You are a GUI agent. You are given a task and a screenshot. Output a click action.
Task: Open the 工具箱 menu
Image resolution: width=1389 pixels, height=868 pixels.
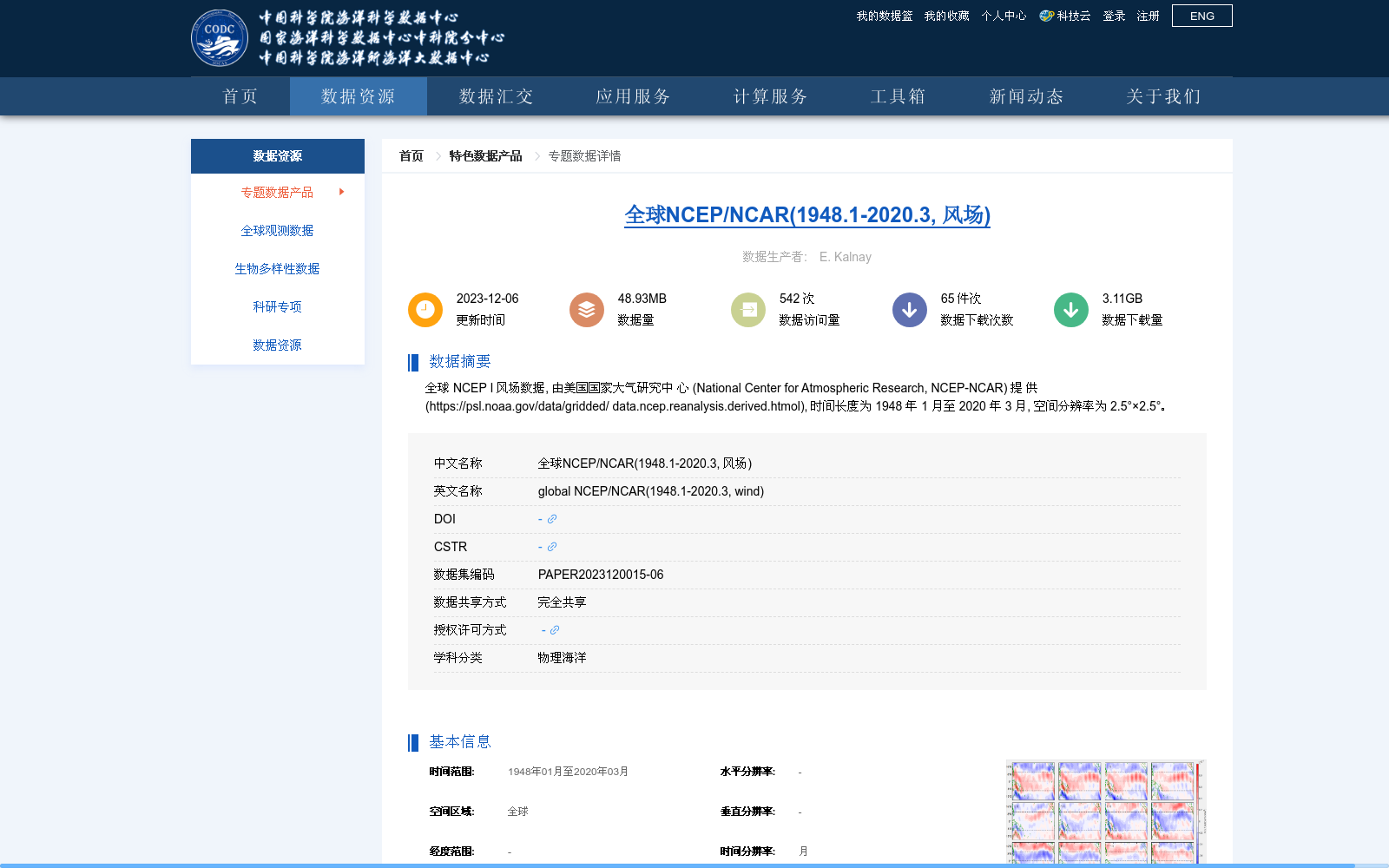click(899, 96)
